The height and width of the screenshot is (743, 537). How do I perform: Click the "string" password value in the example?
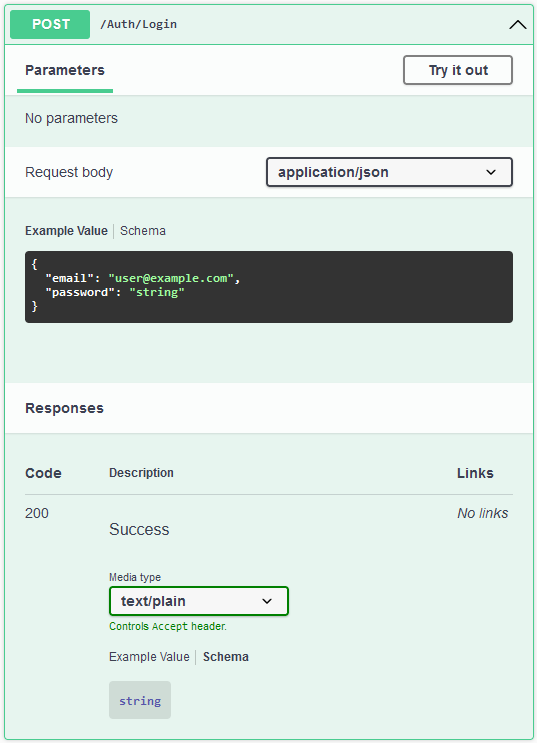tap(157, 292)
